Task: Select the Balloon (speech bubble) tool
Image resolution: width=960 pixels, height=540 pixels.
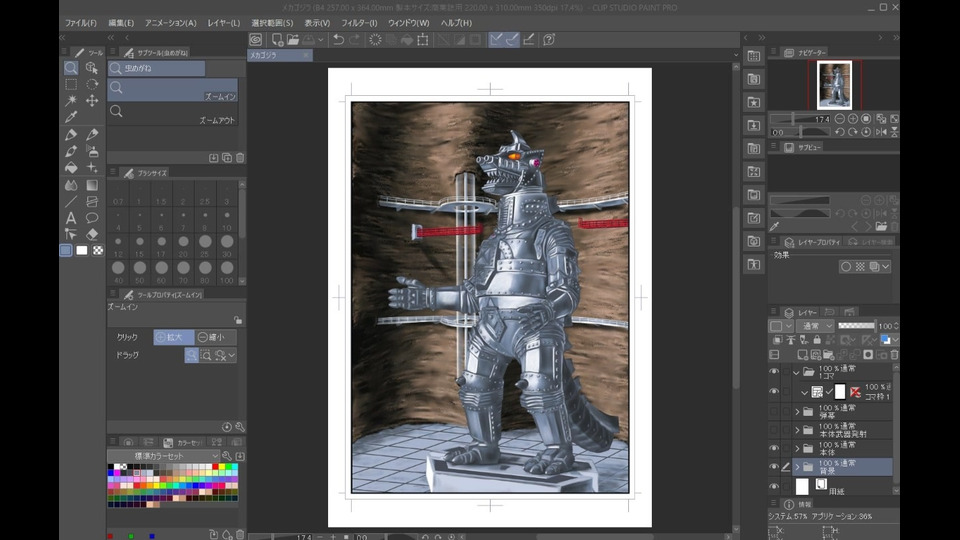Action: [92, 218]
